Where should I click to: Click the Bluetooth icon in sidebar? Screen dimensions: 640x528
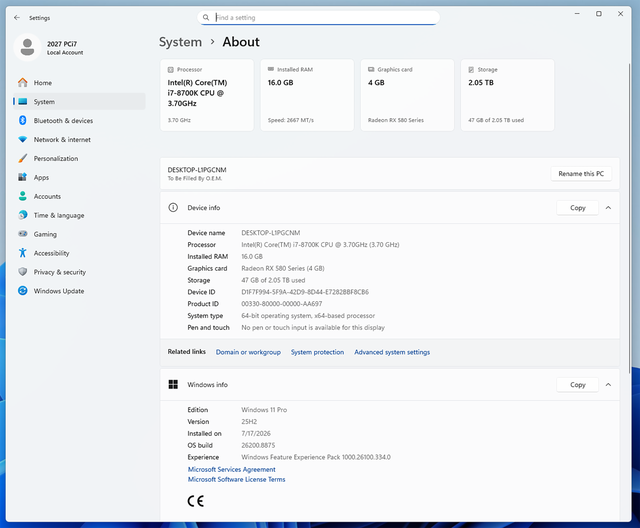(23, 120)
